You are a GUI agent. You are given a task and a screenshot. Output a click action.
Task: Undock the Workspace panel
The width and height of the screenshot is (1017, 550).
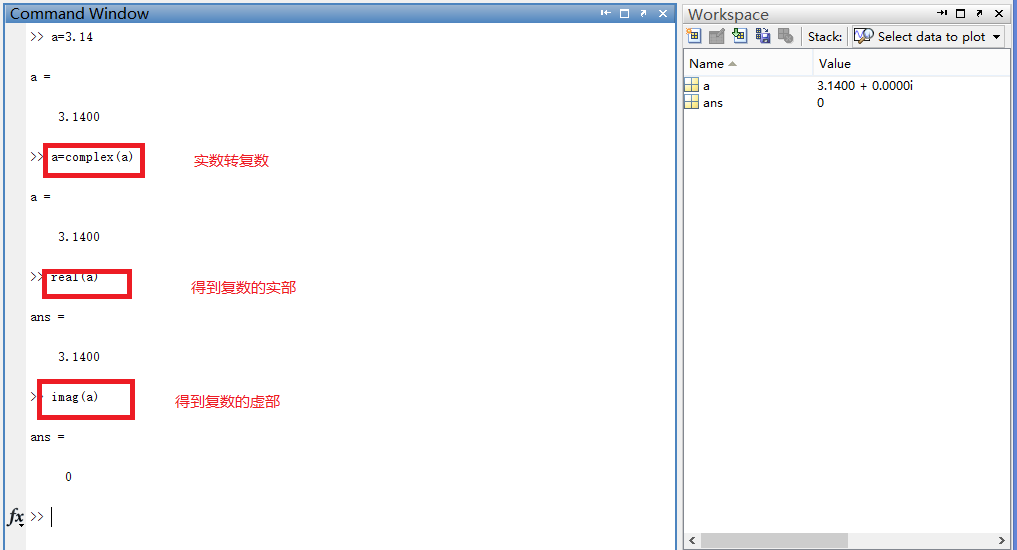(x=979, y=13)
